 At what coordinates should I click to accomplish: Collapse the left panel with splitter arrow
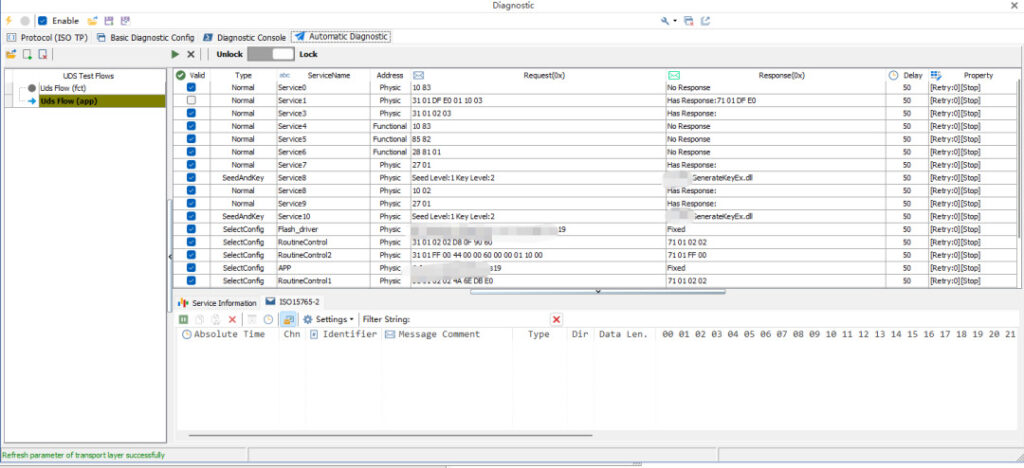169,257
